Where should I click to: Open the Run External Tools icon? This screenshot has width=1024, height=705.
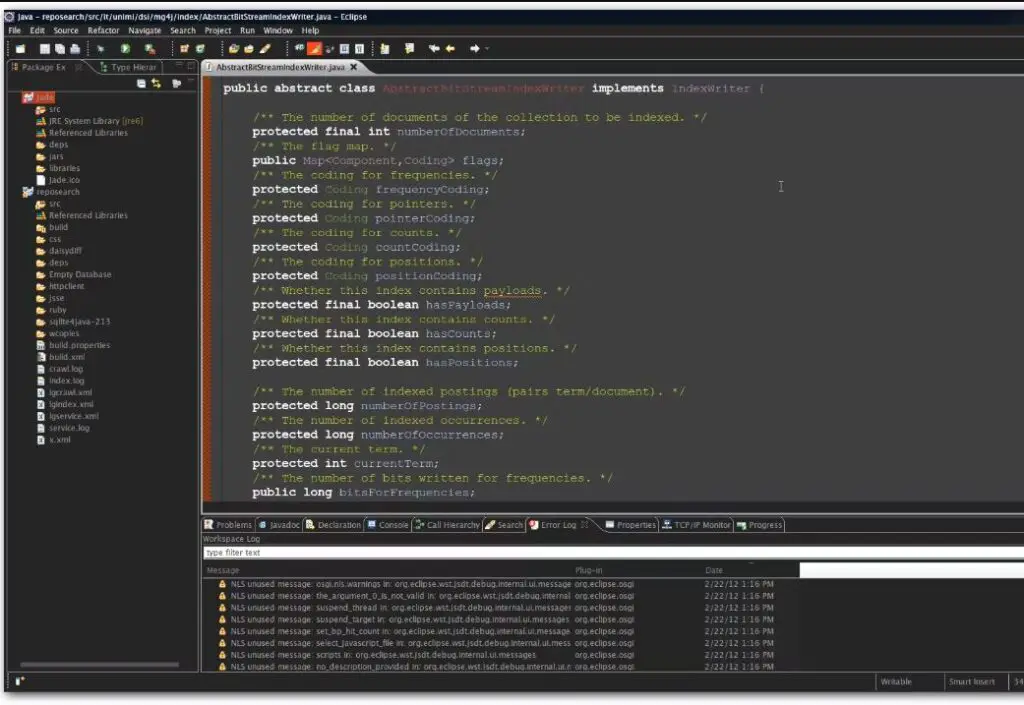pyautogui.click(x=150, y=49)
